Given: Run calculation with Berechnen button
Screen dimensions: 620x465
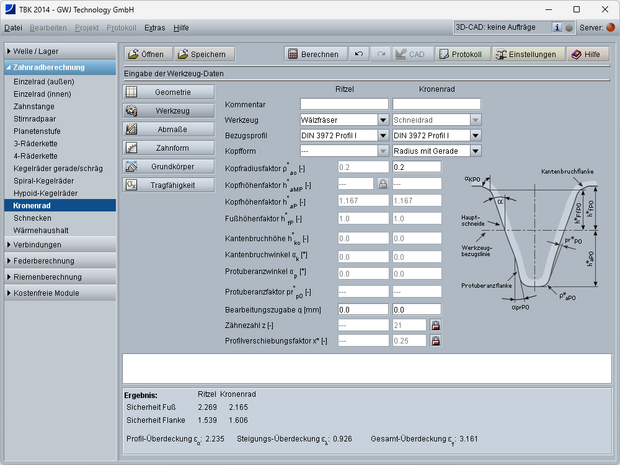Looking at the screenshot, I should pos(315,54).
